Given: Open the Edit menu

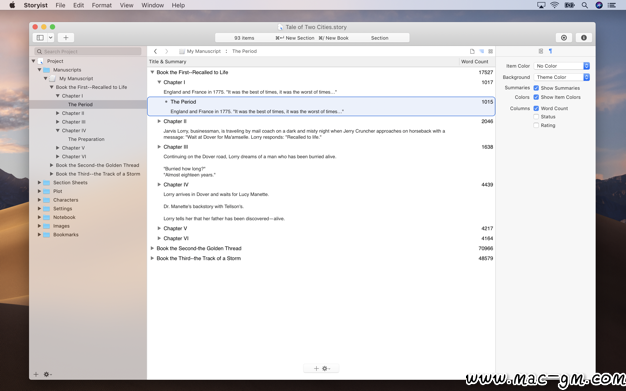Looking at the screenshot, I should (x=78, y=5).
